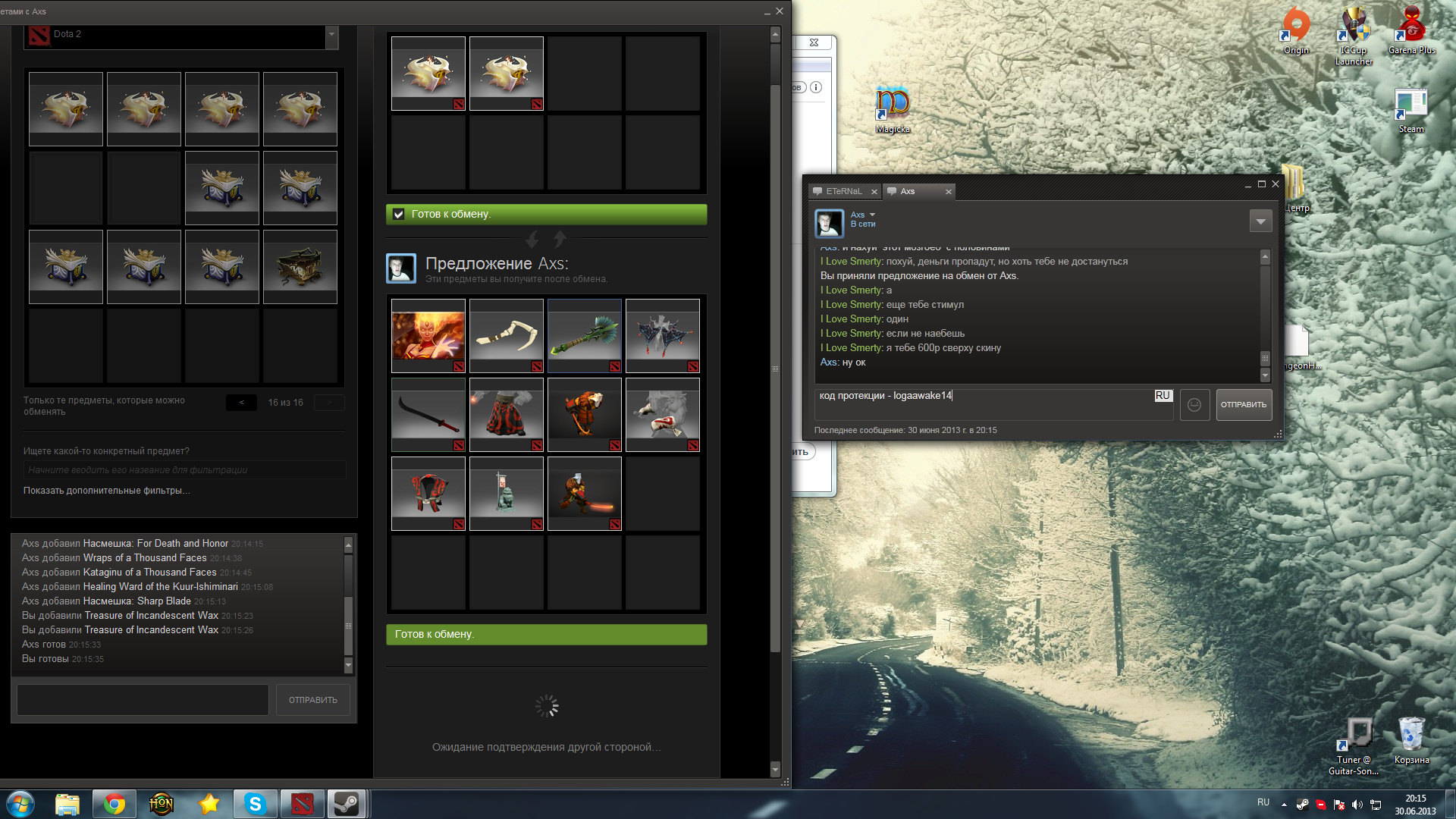
Task: Open Steam from taskbar
Action: (x=347, y=804)
